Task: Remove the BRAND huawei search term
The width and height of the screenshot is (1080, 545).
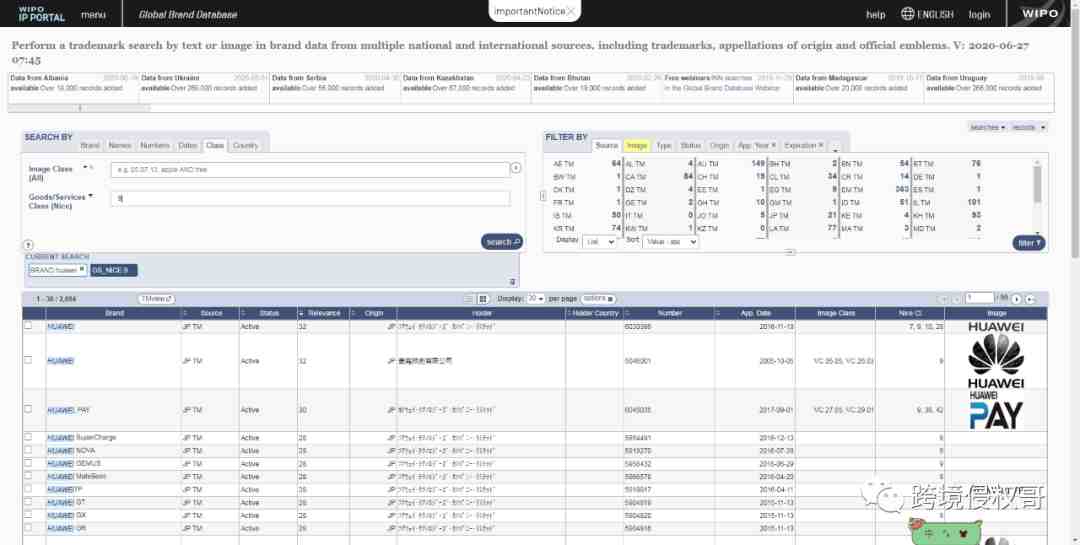Action: 82,269
